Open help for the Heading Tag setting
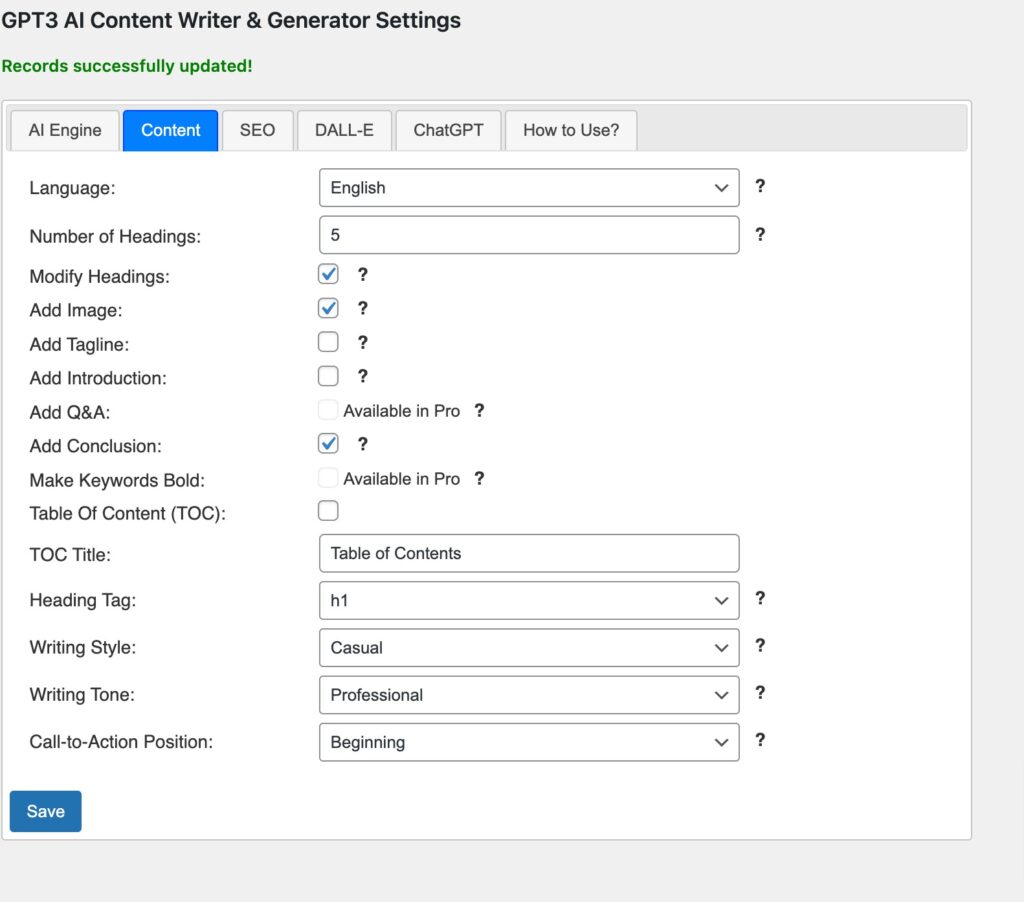This screenshot has height=902, width=1024. tap(760, 598)
